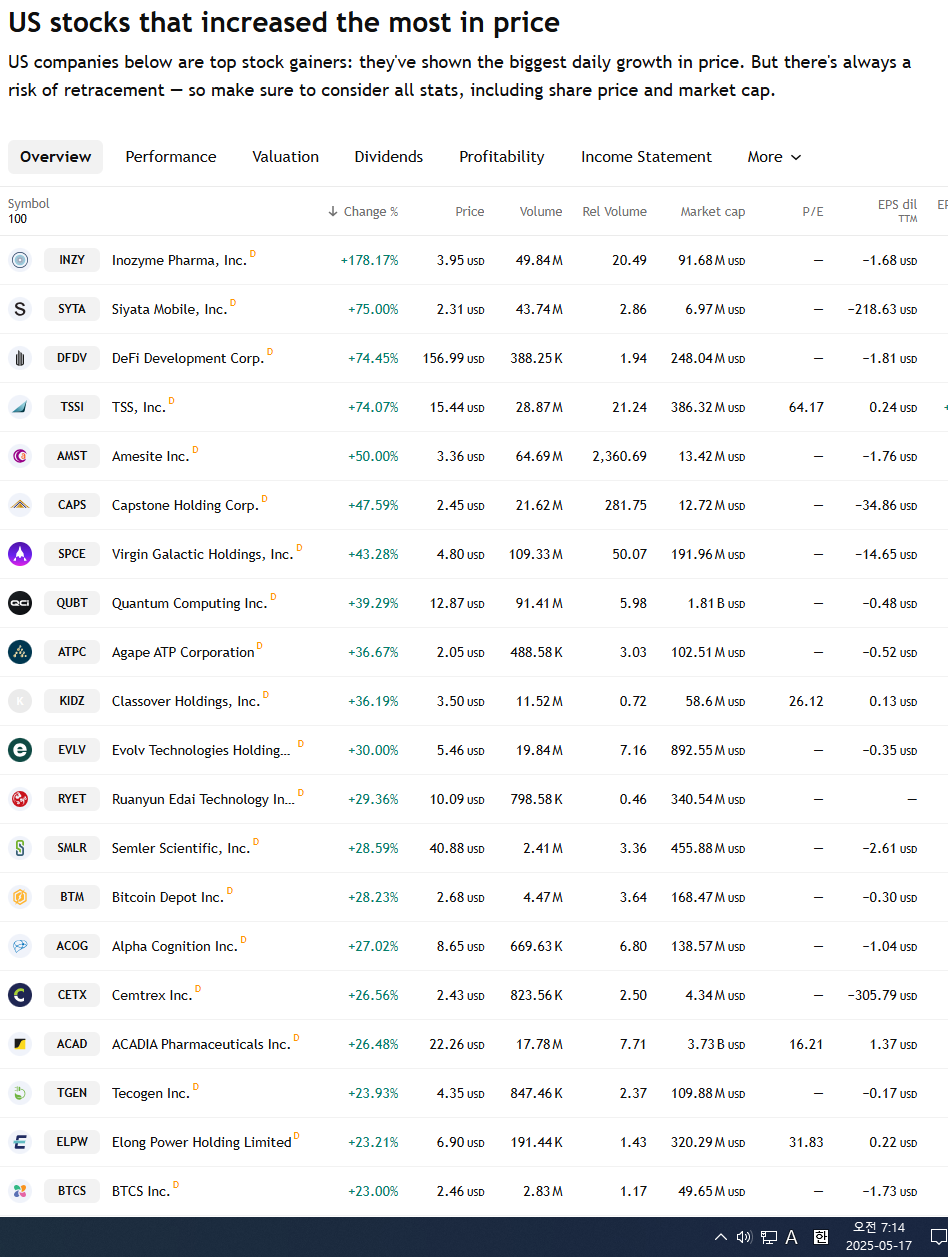Click the Amesite Inc. logo icon

pos(20,456)
